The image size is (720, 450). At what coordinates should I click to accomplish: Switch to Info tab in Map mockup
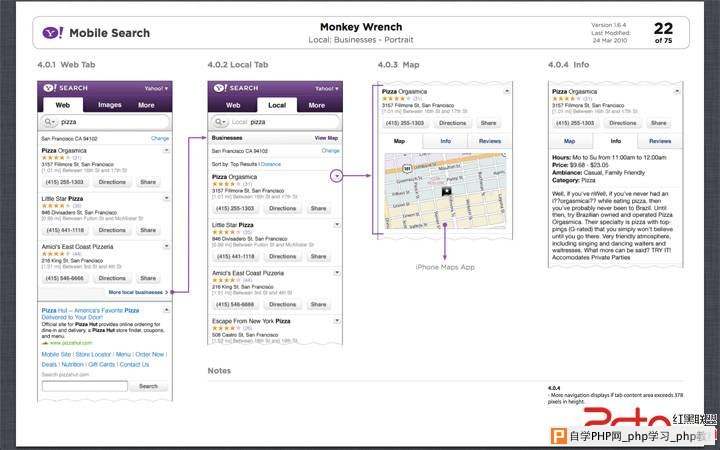445,141
